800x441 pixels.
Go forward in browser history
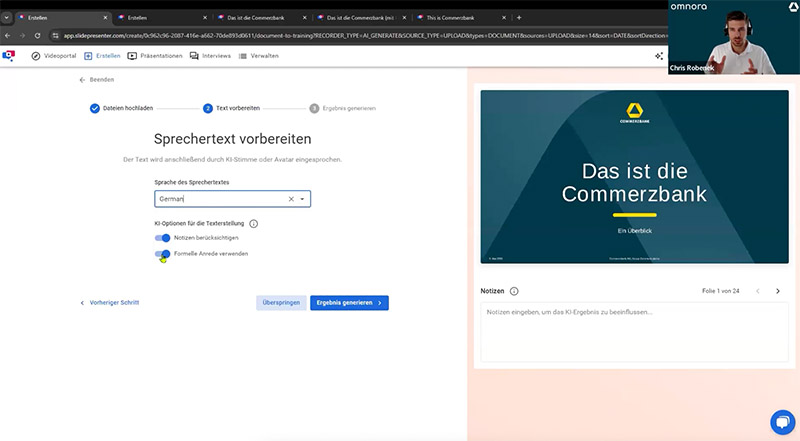[x=22, y=36]
